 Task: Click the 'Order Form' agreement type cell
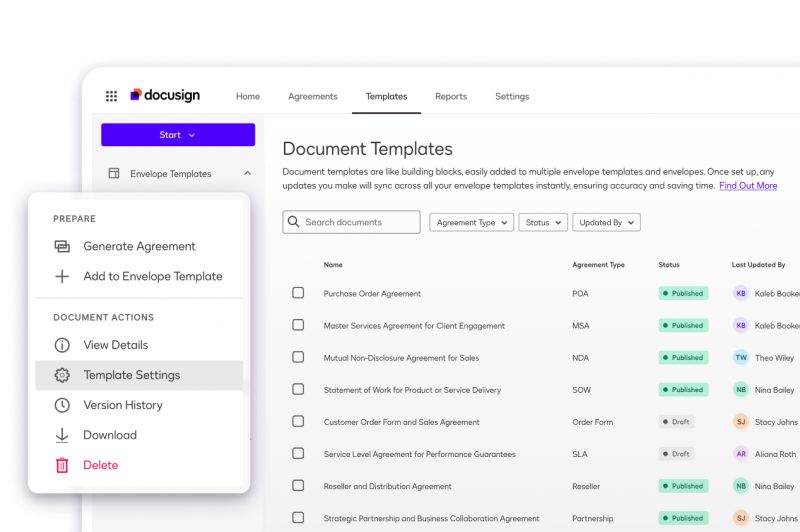592,422
